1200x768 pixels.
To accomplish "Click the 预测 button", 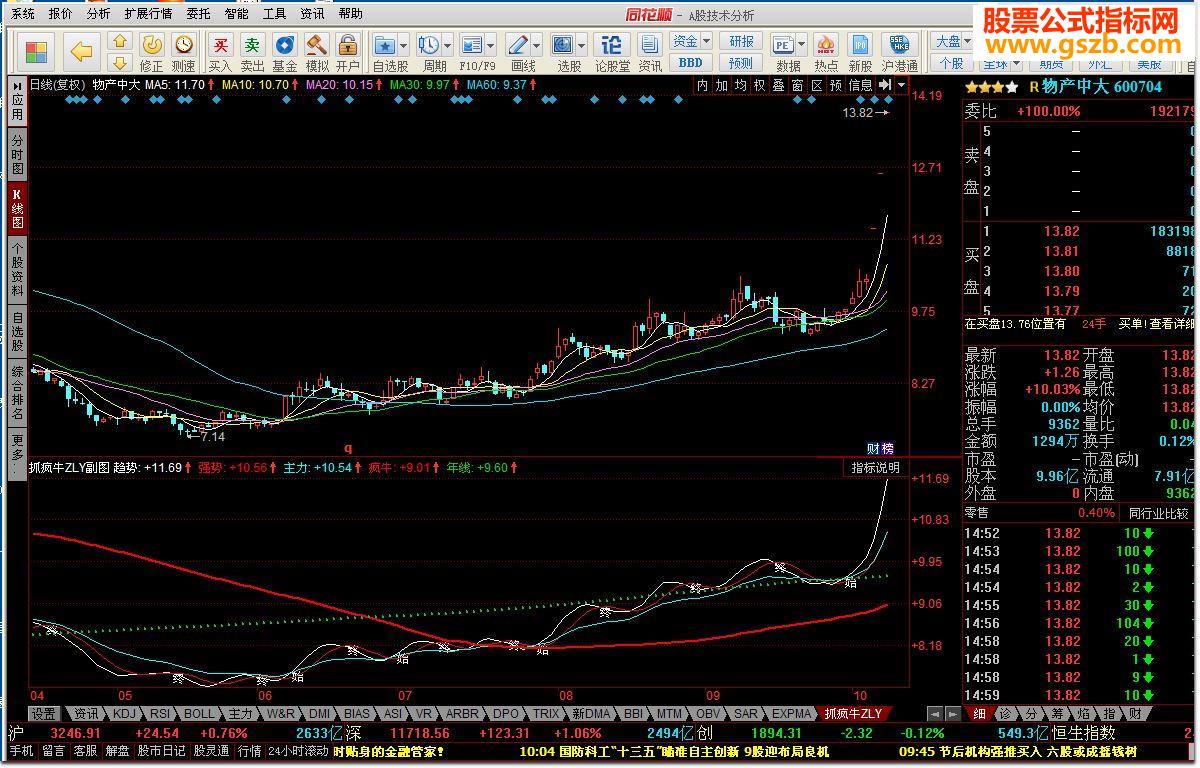I will pos(741,62).
